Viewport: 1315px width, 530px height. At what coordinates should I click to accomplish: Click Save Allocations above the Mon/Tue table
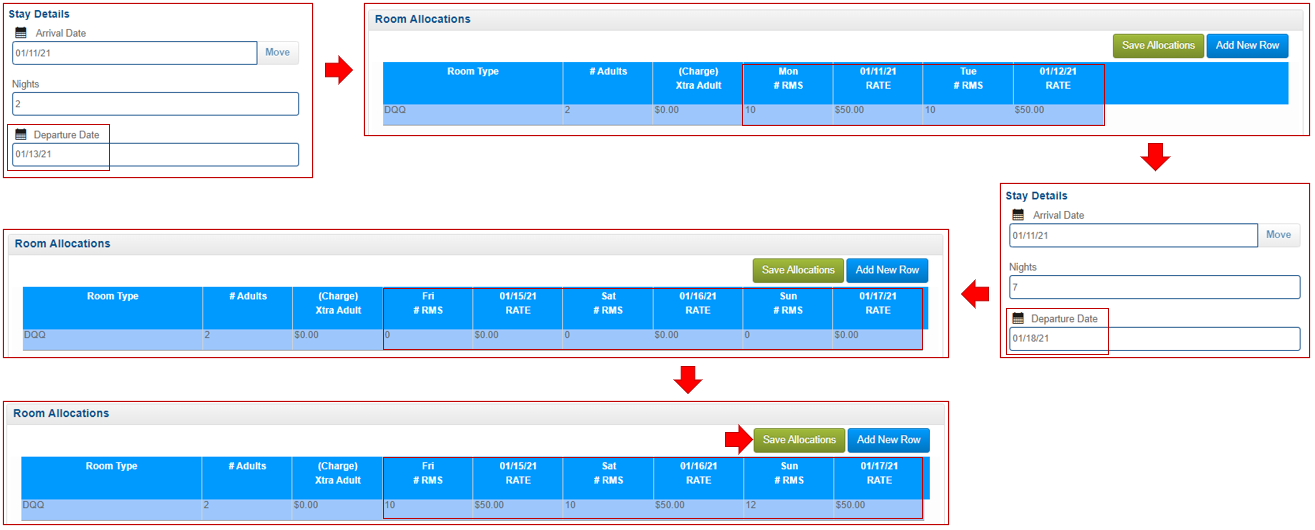click(1158, 46)
